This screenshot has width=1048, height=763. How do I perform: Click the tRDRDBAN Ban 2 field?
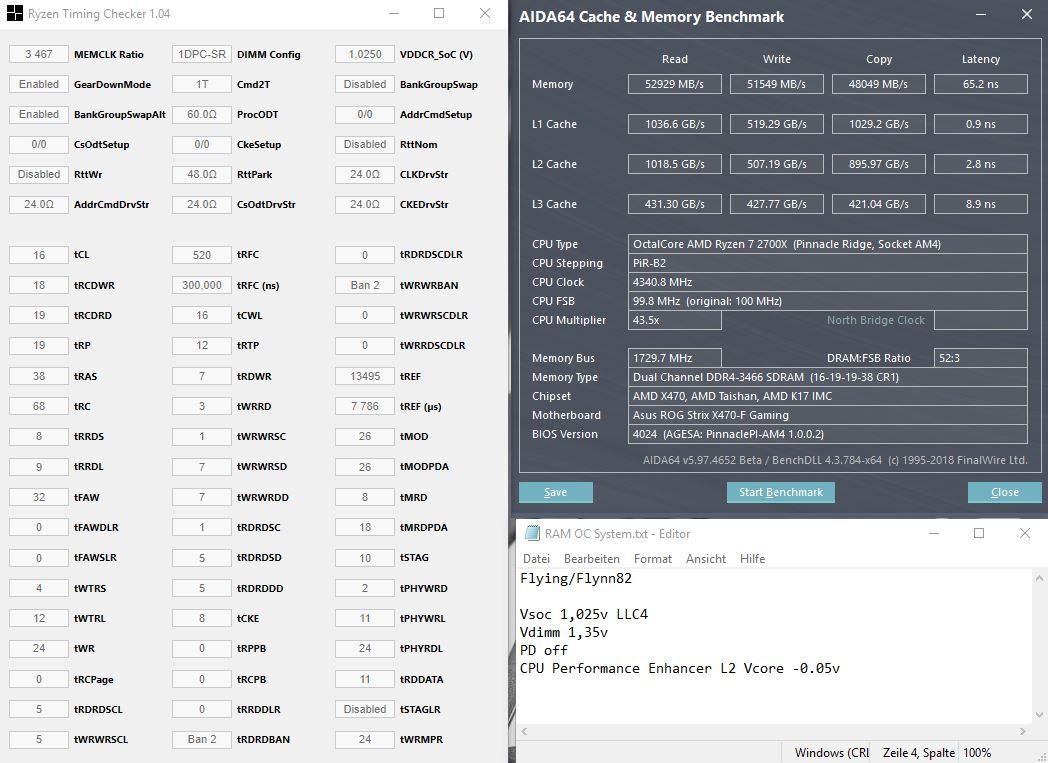click(202, 739)
